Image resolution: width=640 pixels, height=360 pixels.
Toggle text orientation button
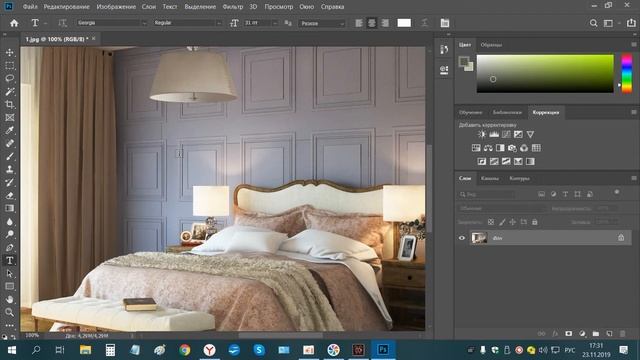tap(62, 23)
